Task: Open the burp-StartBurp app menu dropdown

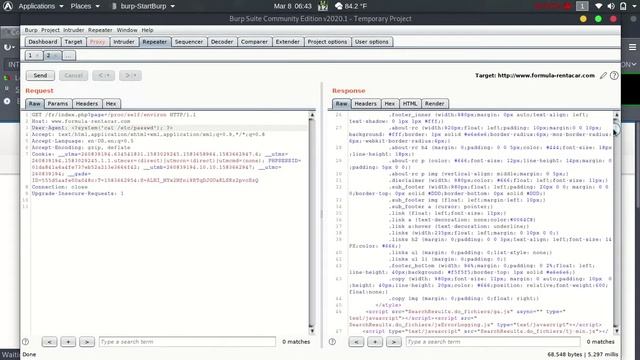Action: point(143,6)
